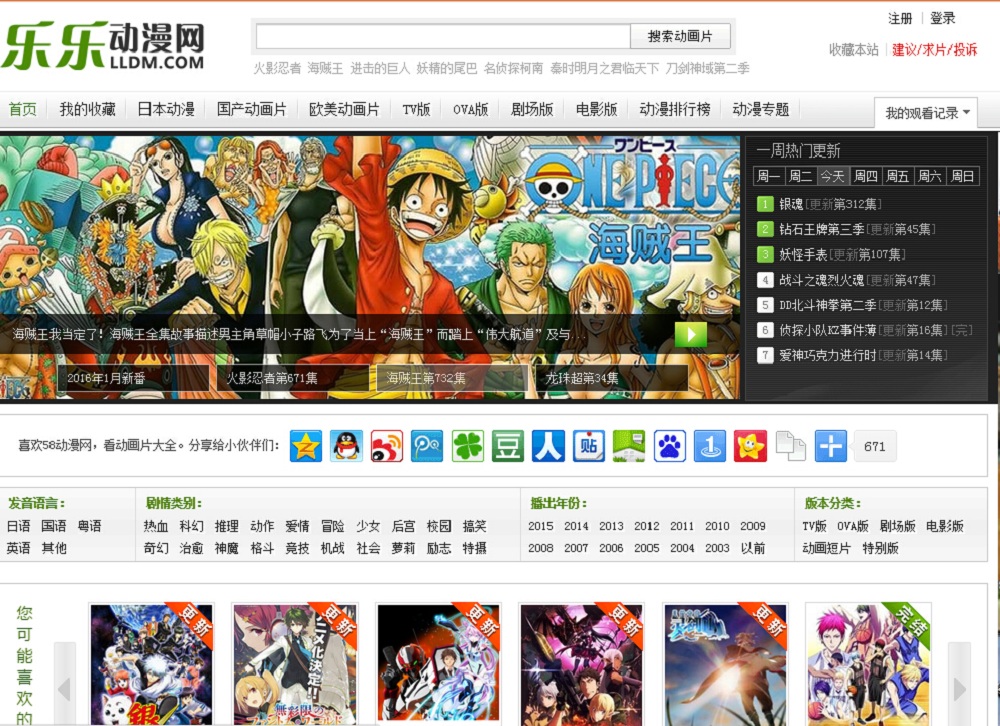Open 建议/求片/投诉 feedback link
Viewport: 1000px width, 726px height.
tap(934, 50)
